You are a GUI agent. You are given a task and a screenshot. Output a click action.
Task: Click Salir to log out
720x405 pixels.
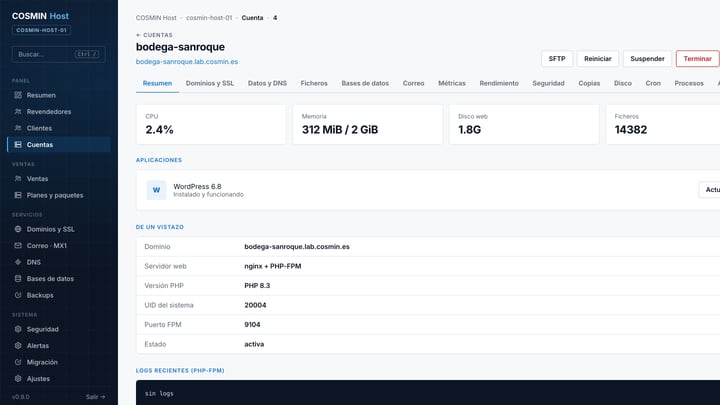click(x=96, y=397)
